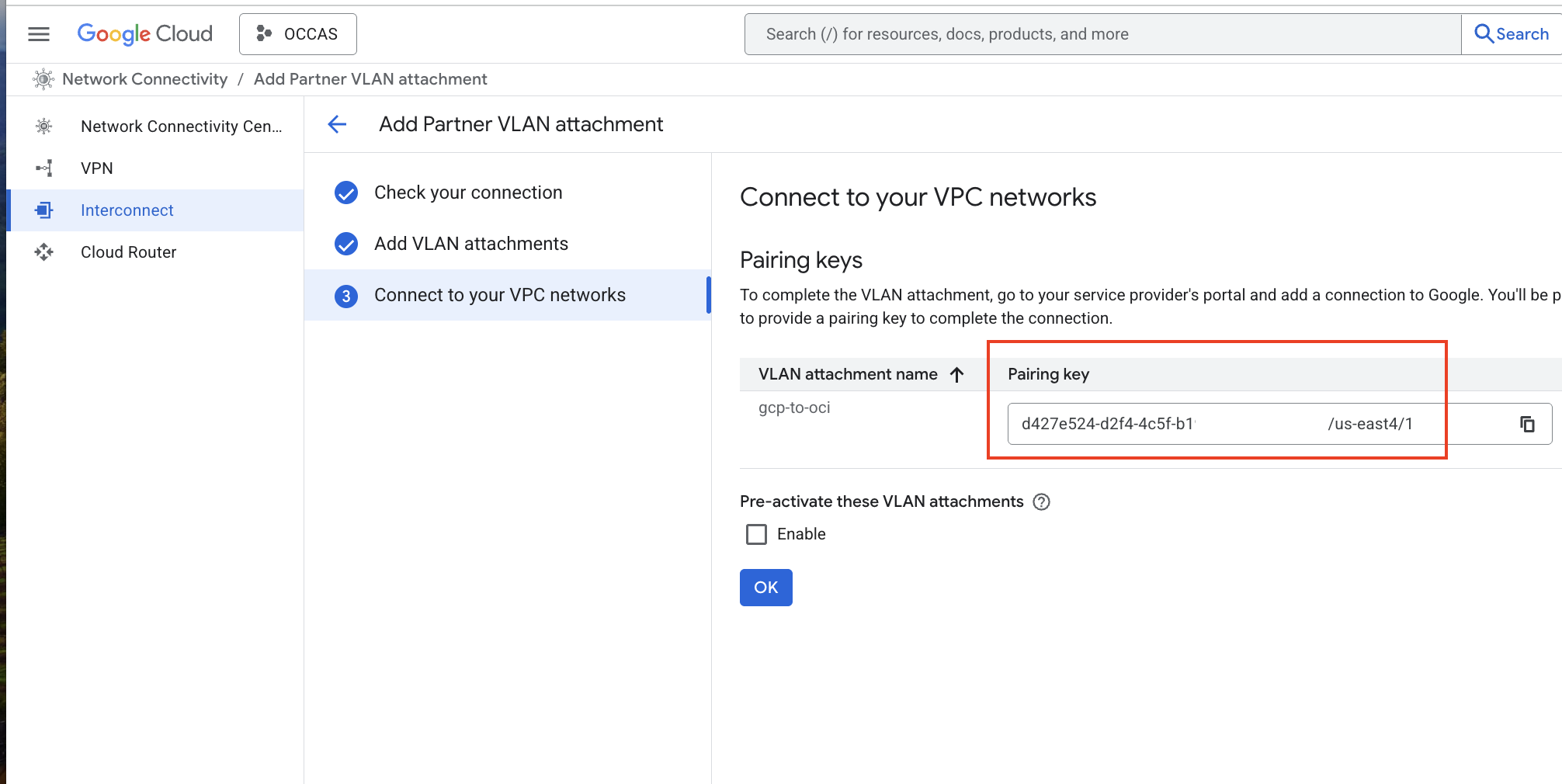Click the Network Connectivity breadcrumb link
The height and width of the screenshot is (784, 1562).
coord(144,79)
